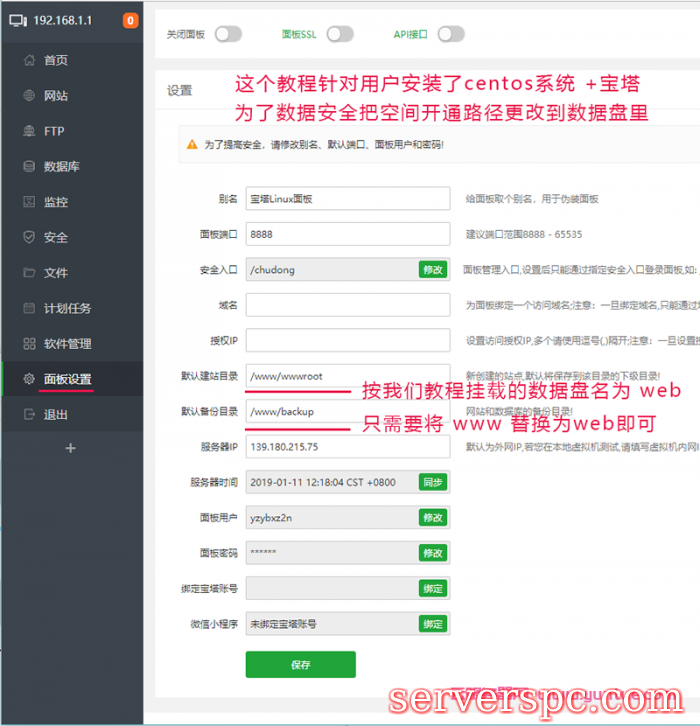700x726 pixels.
Task: Click the database icon in sidebar
Action: (x=28, y=167)
